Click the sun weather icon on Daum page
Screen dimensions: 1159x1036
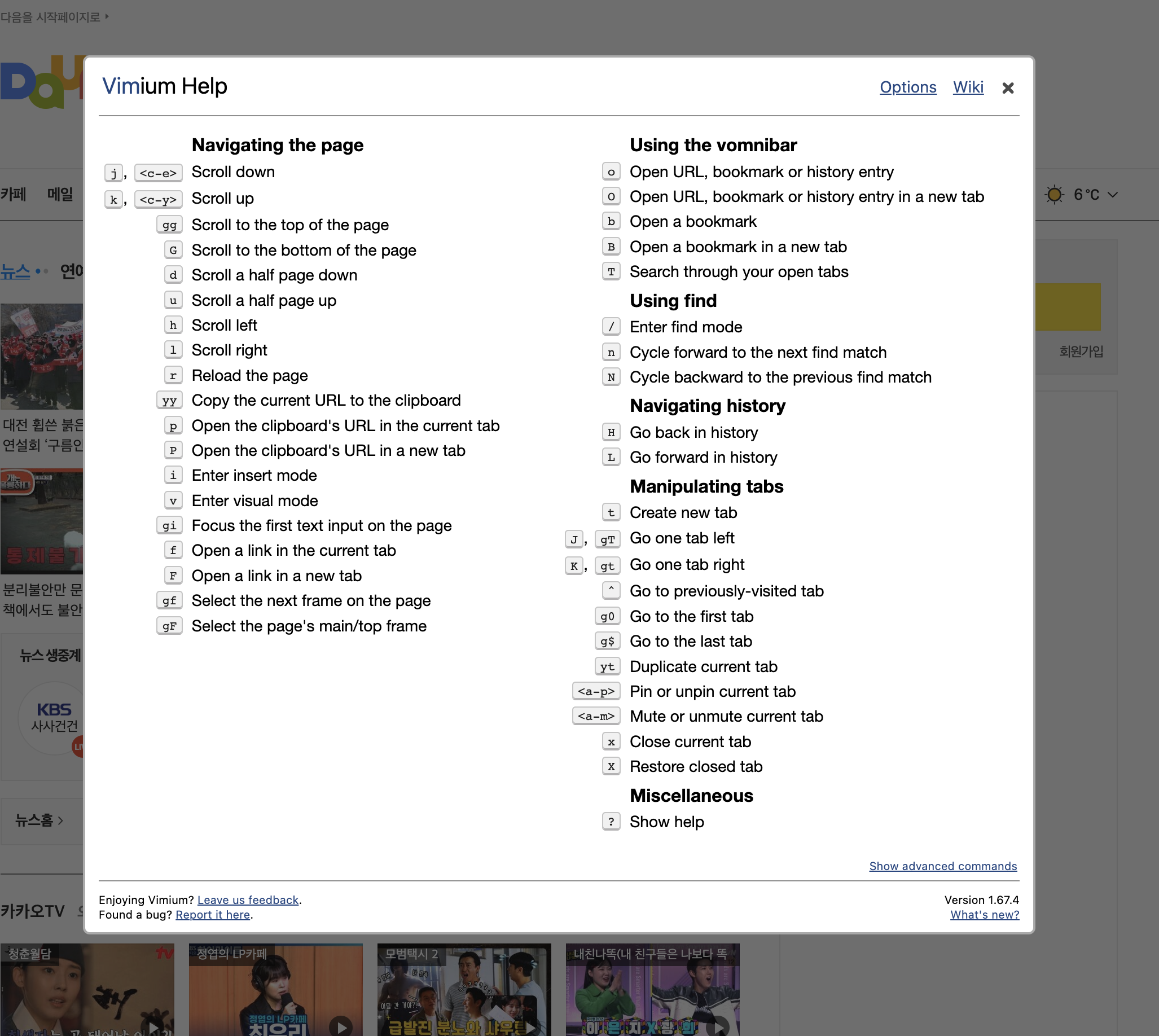(1054, 195)
